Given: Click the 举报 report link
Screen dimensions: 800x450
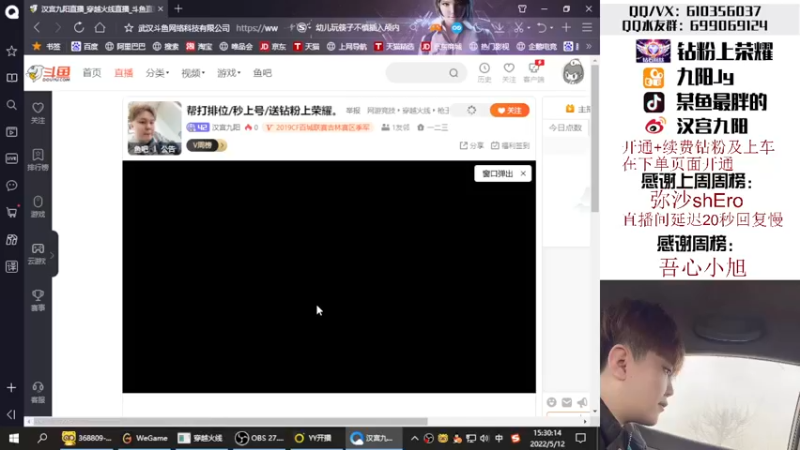Looking at the screenshot, I should pos(353,110).
